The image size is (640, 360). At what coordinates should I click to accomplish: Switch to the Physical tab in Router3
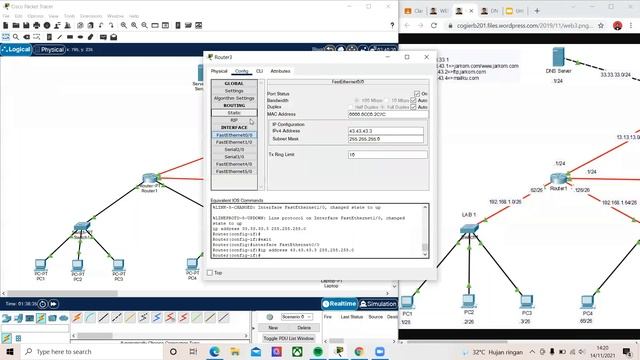(219, 71)
